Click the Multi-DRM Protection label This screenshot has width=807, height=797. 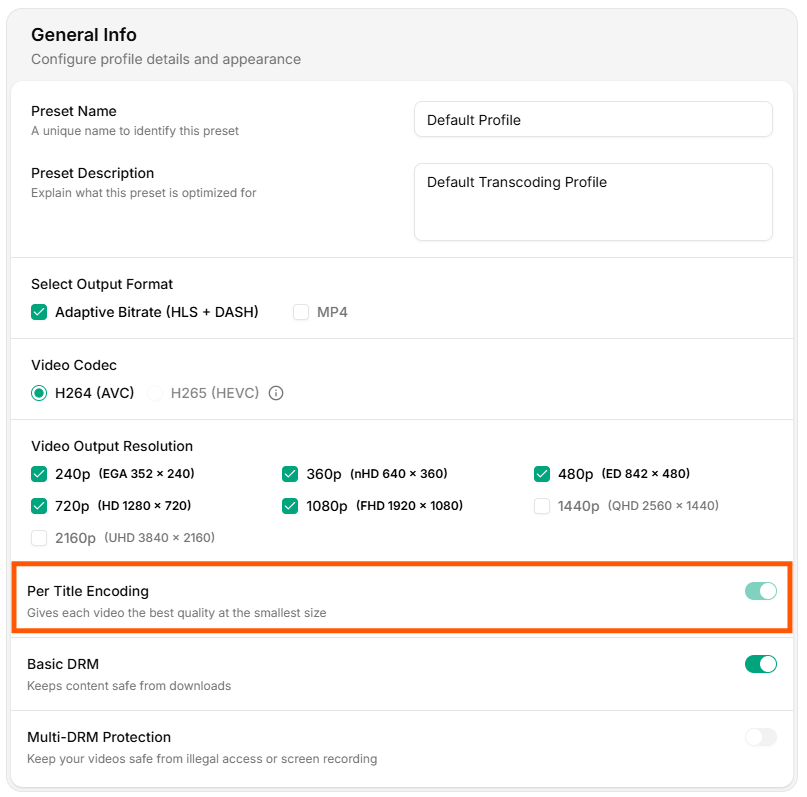point(99,737)
